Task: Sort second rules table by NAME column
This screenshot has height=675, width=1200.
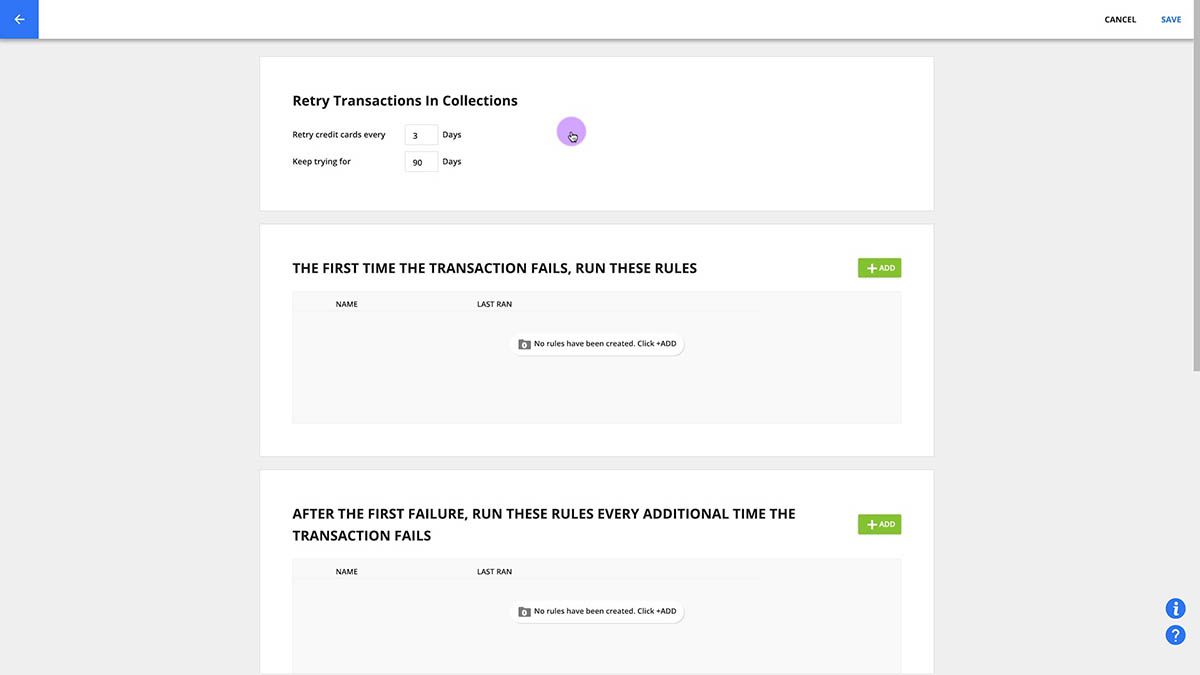Action: click(347, 572)
